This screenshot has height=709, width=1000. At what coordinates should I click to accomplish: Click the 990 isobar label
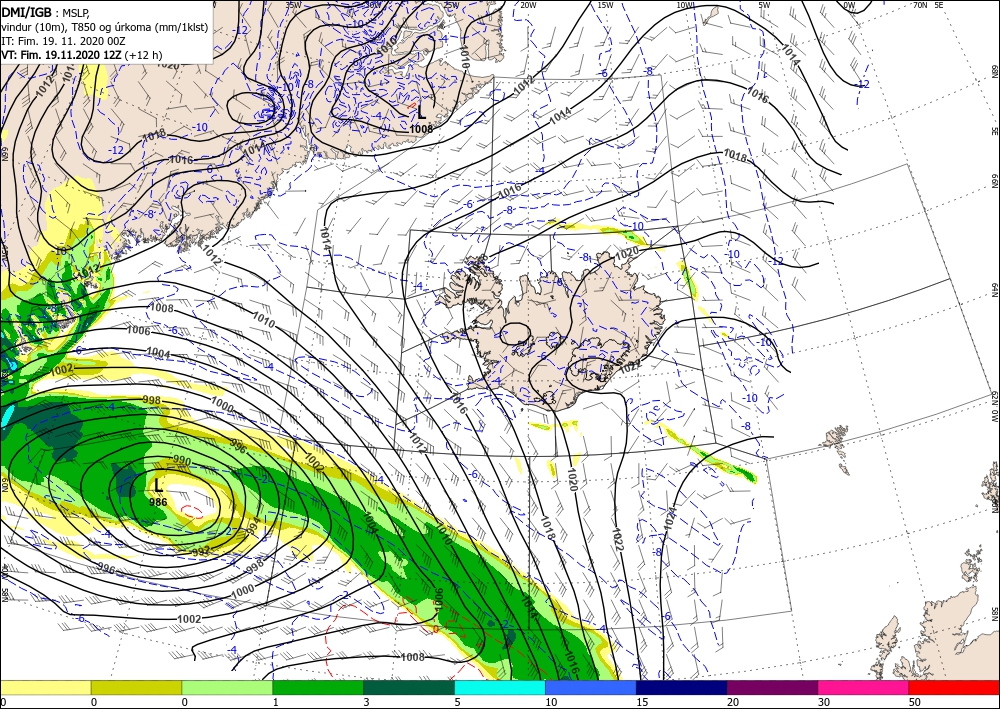181,460
